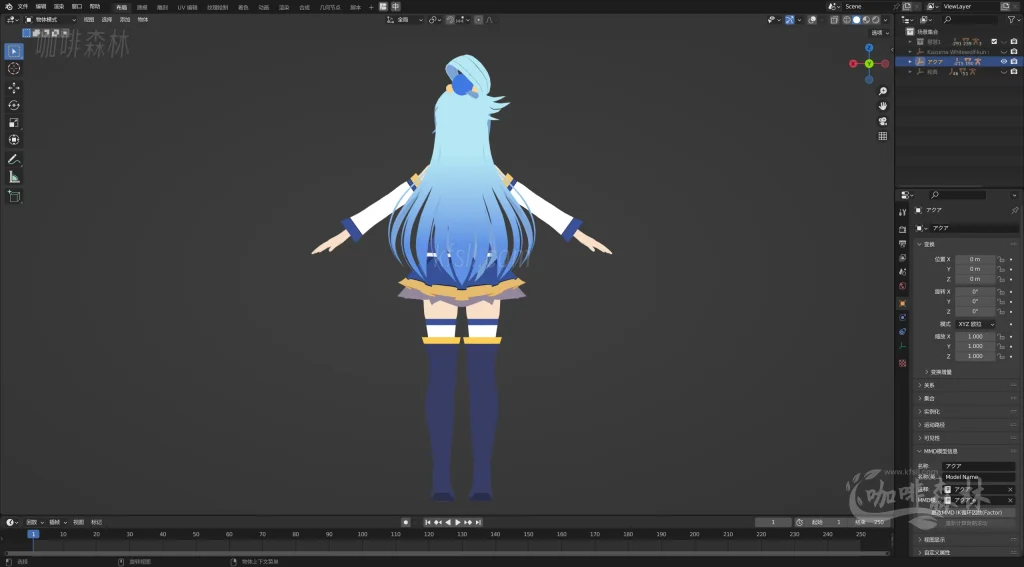The height and width of the screenshot is (567, 1024).
Task: Open the XYZ rotation mode dropdown
Action: [976, 324]
